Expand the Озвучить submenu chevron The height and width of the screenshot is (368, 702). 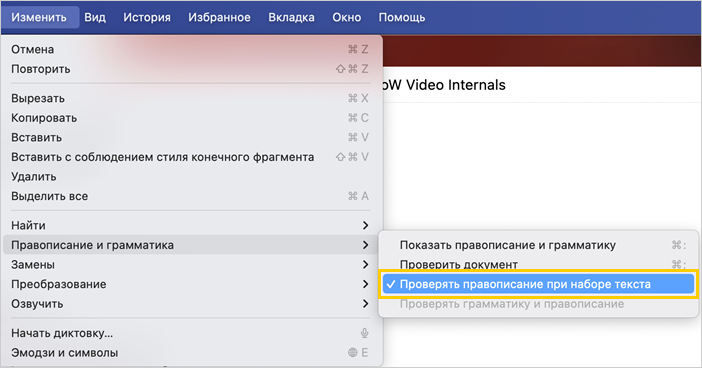(x=365, y=304)
